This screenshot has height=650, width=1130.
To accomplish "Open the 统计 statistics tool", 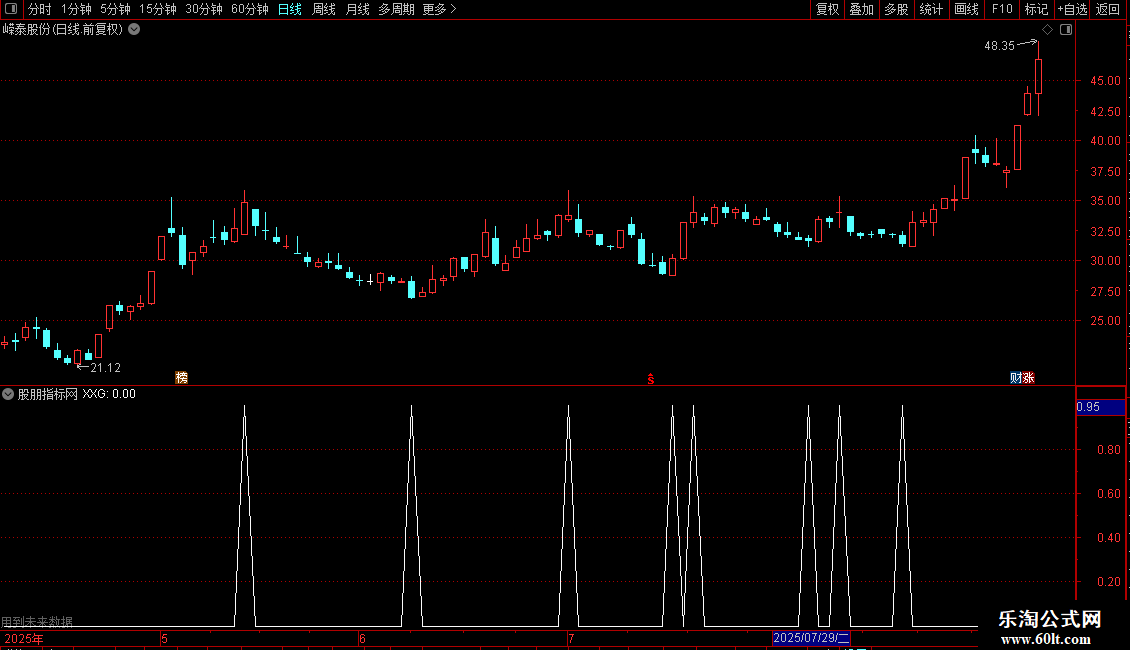I will click(931, 9).
